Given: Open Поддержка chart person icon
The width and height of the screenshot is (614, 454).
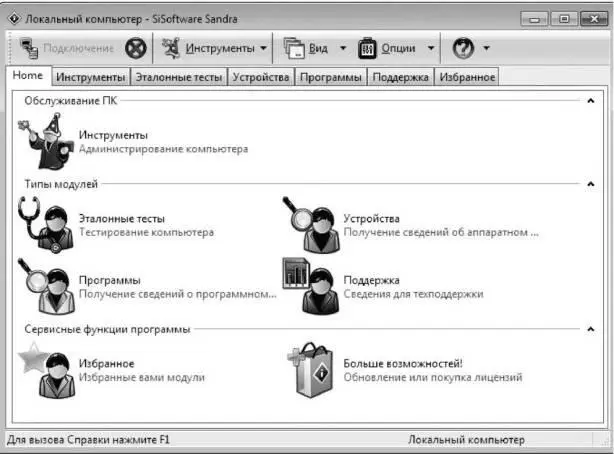Looking at the screenshot, I should click(x=311, y=286).
